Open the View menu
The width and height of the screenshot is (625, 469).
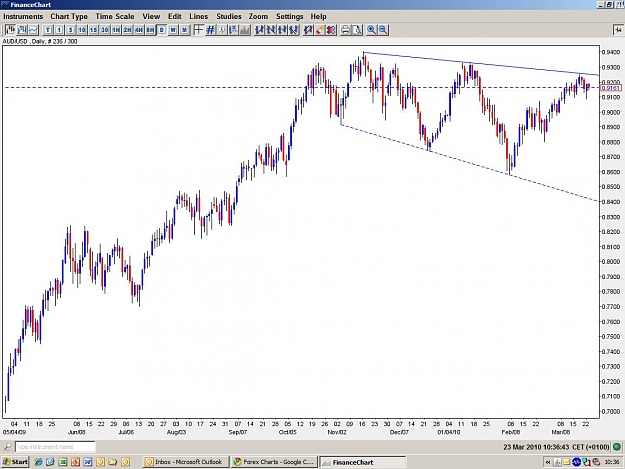point(151,16)
